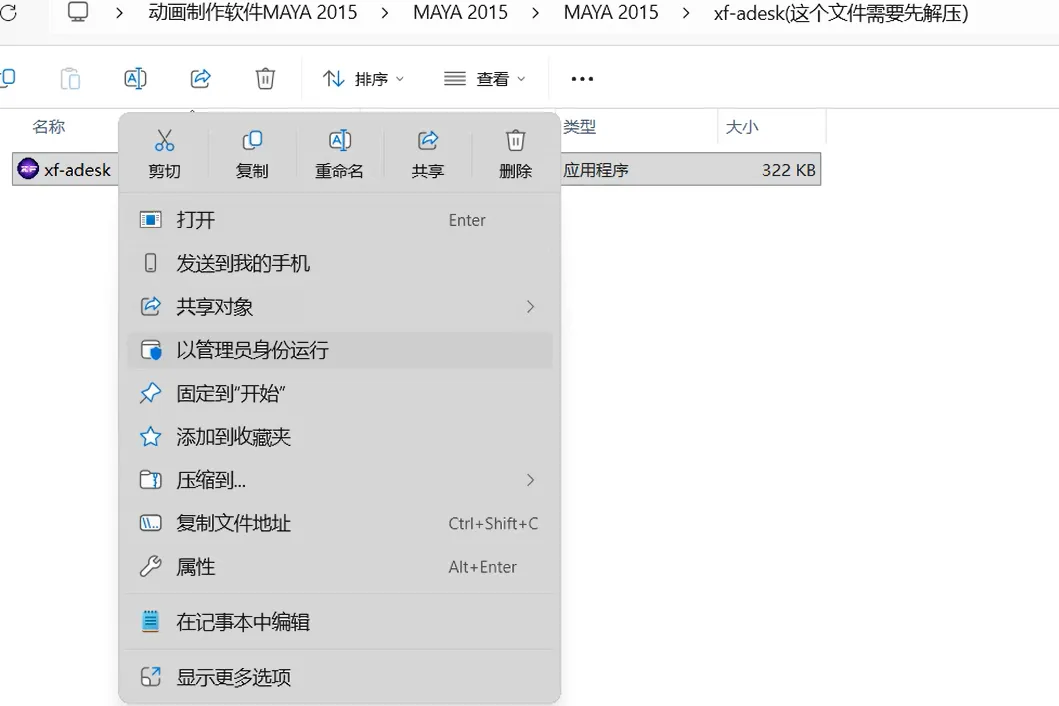Click the xf-adesk application file icon
The height and width of the screenshot is (706, 1059).
(x=28, y=169)
